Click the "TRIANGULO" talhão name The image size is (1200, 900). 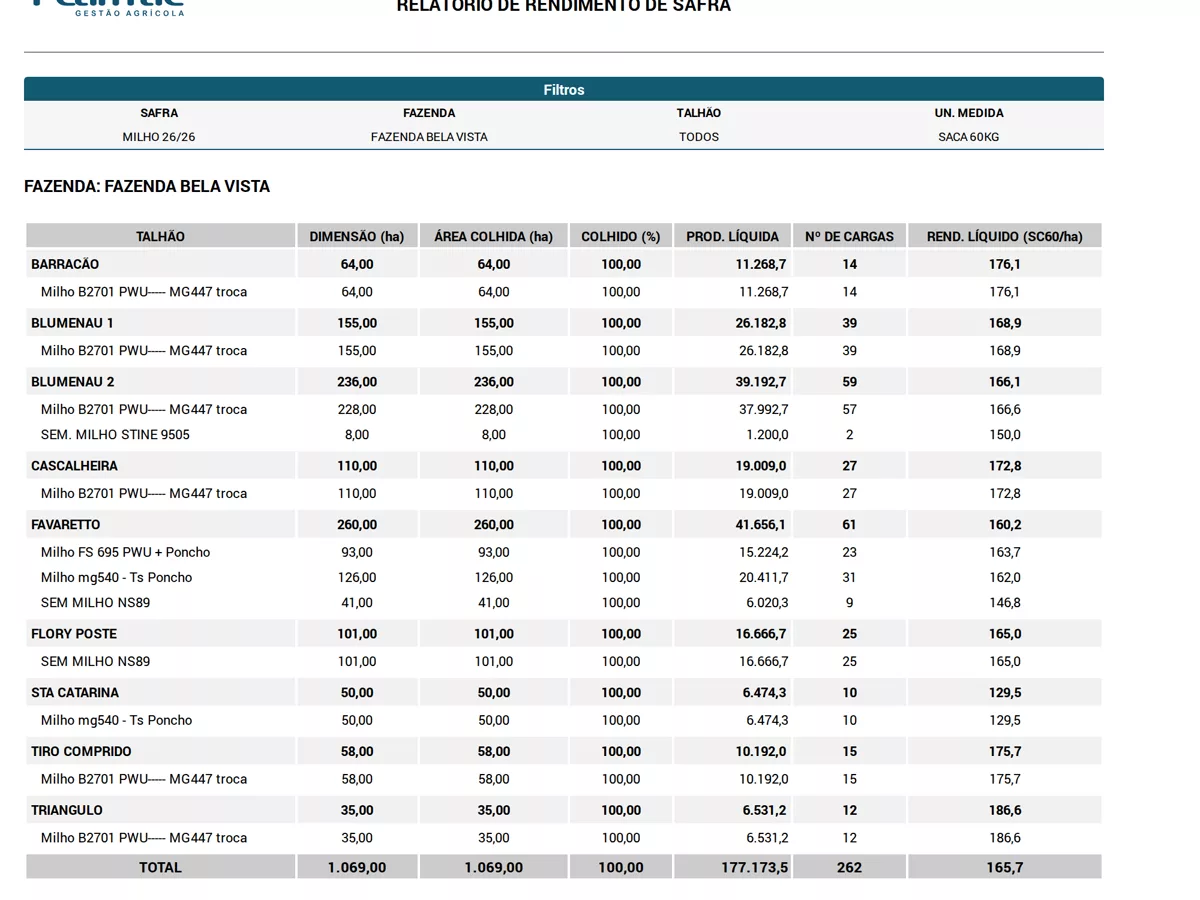(x=66, y=811)
